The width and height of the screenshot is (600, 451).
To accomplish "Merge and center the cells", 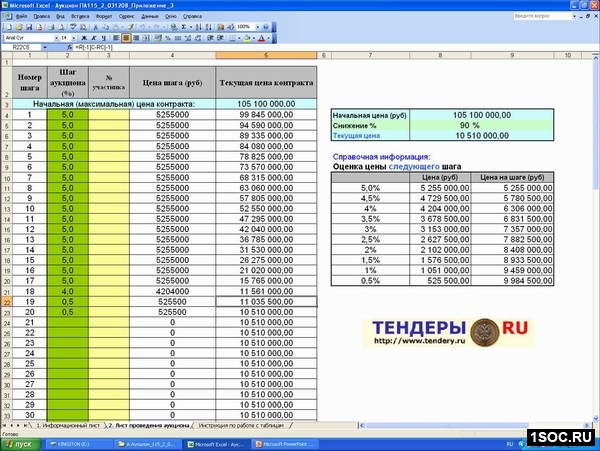I will pos(146,38).
